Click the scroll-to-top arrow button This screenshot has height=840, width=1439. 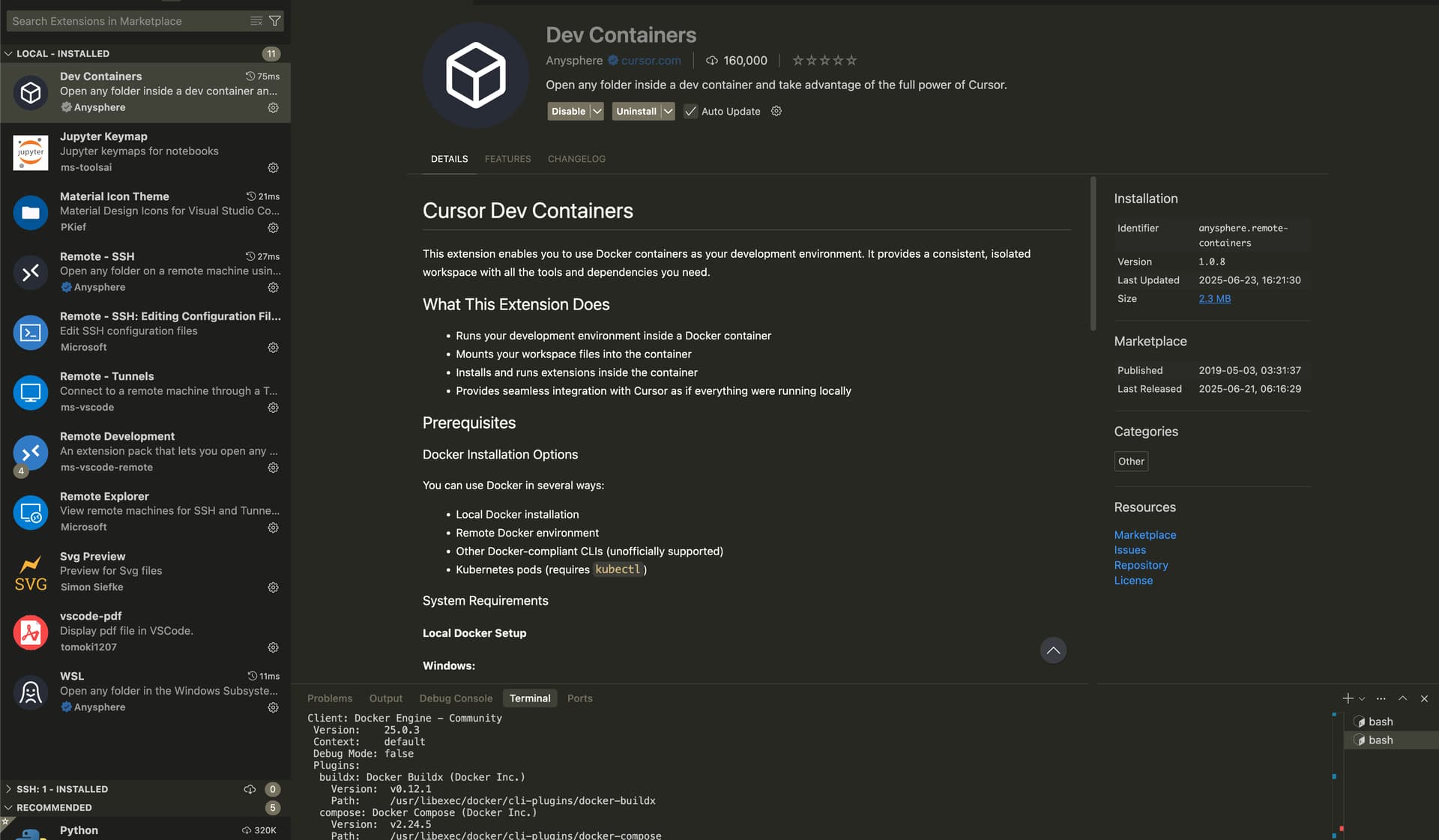tap(1053, 650)
